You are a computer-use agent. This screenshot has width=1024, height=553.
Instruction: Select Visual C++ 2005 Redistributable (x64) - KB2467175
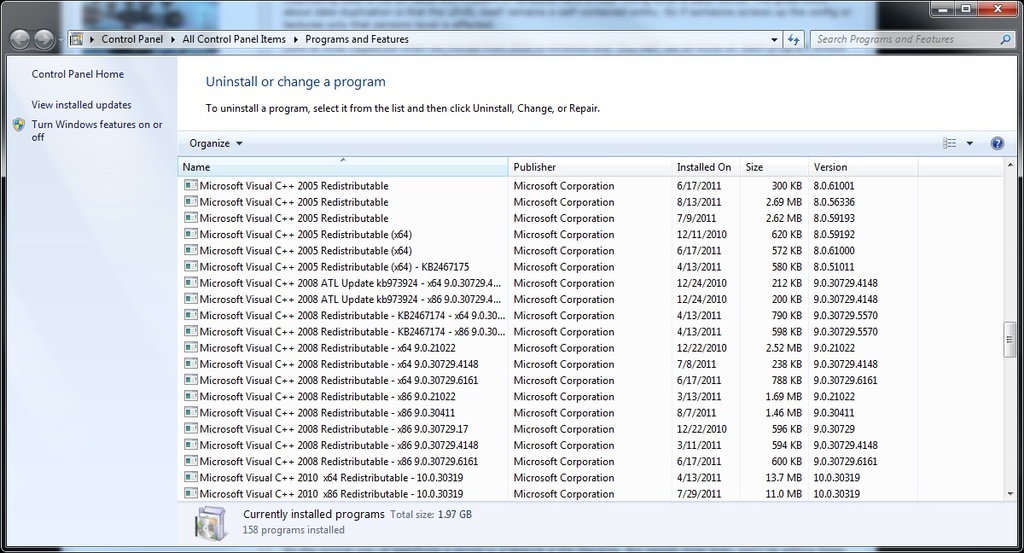(x=334, y=267)
